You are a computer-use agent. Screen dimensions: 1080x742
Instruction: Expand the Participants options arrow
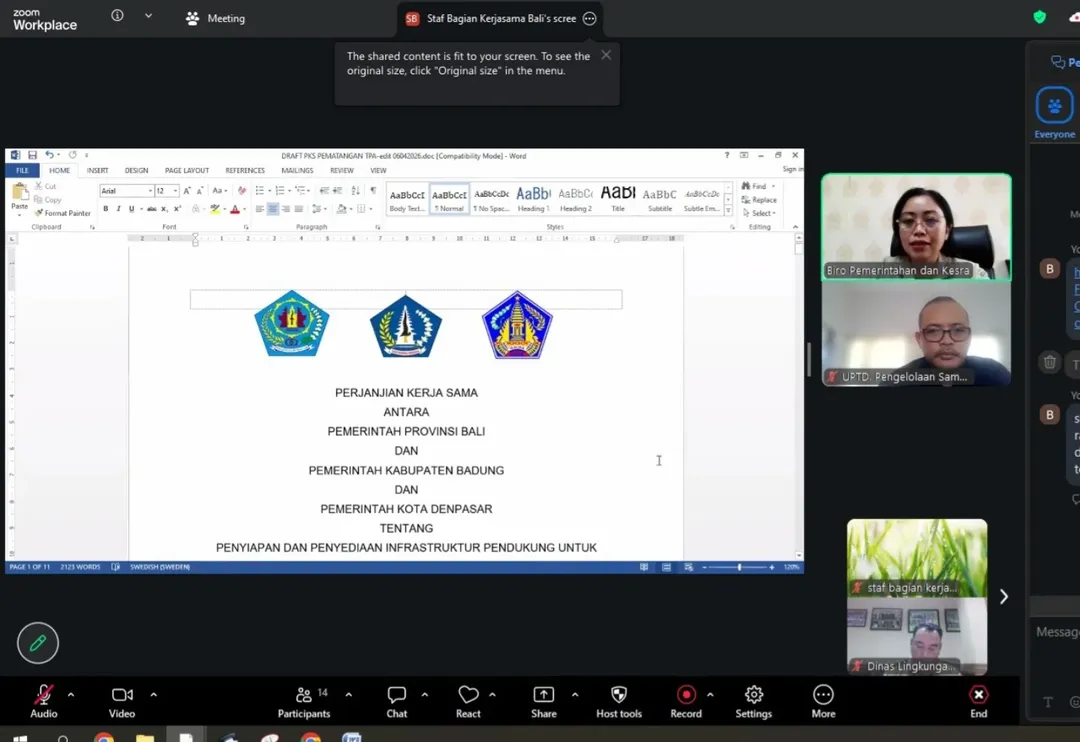(x=348, y=694)
